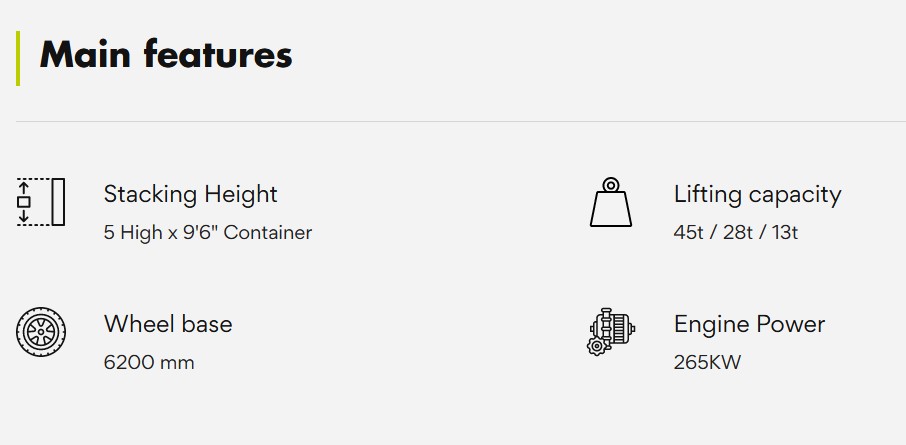Screen dimensions: 906x445
Task: Select the Main features heading
Action: tap(166, 54)
